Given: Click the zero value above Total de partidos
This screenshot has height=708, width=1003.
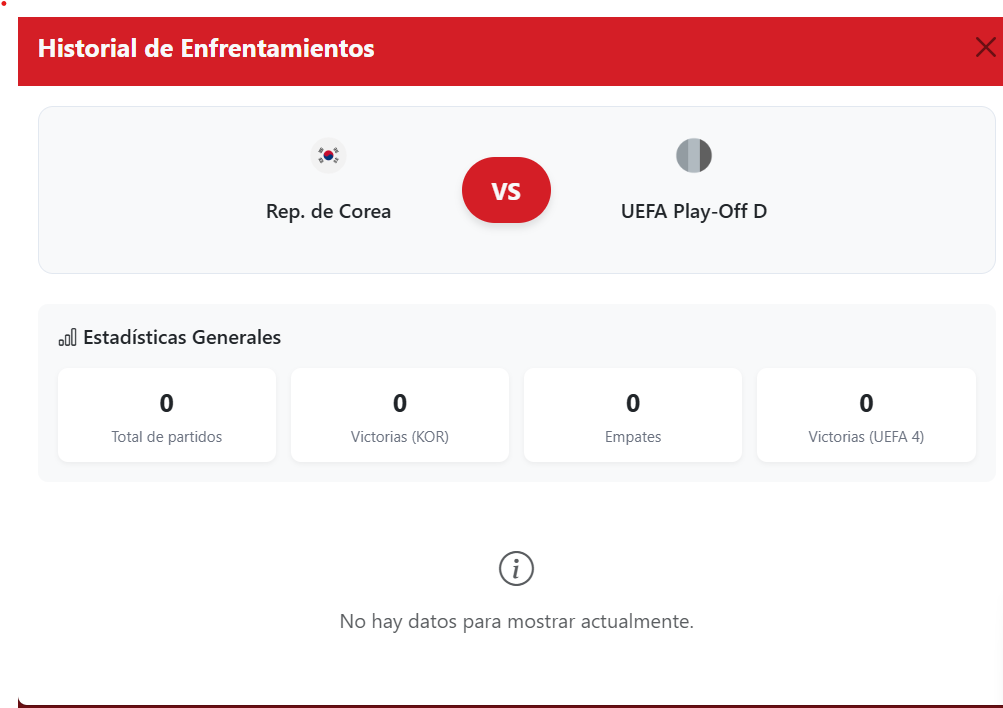Looking at the screenshot, I should (167, 403).
